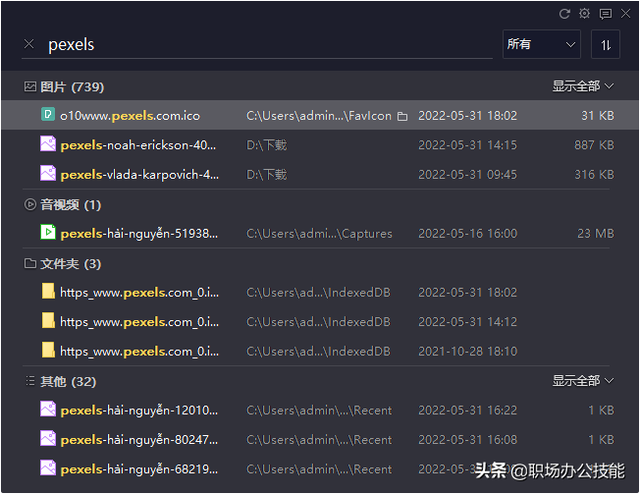Click the 图片 category picture icon
640x494 pixels.
30,87
